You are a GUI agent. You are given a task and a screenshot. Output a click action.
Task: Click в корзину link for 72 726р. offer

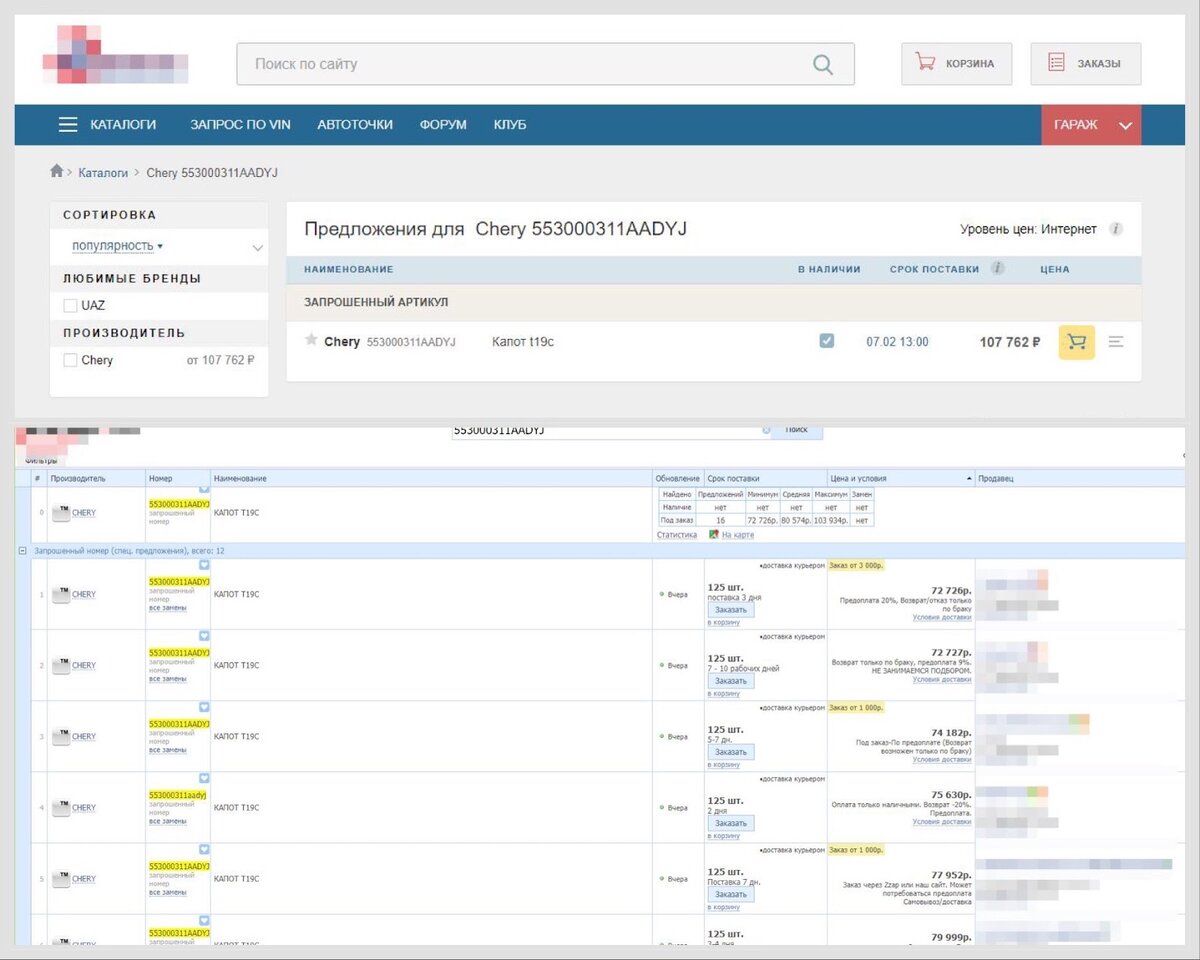click(x=724, y=622)
